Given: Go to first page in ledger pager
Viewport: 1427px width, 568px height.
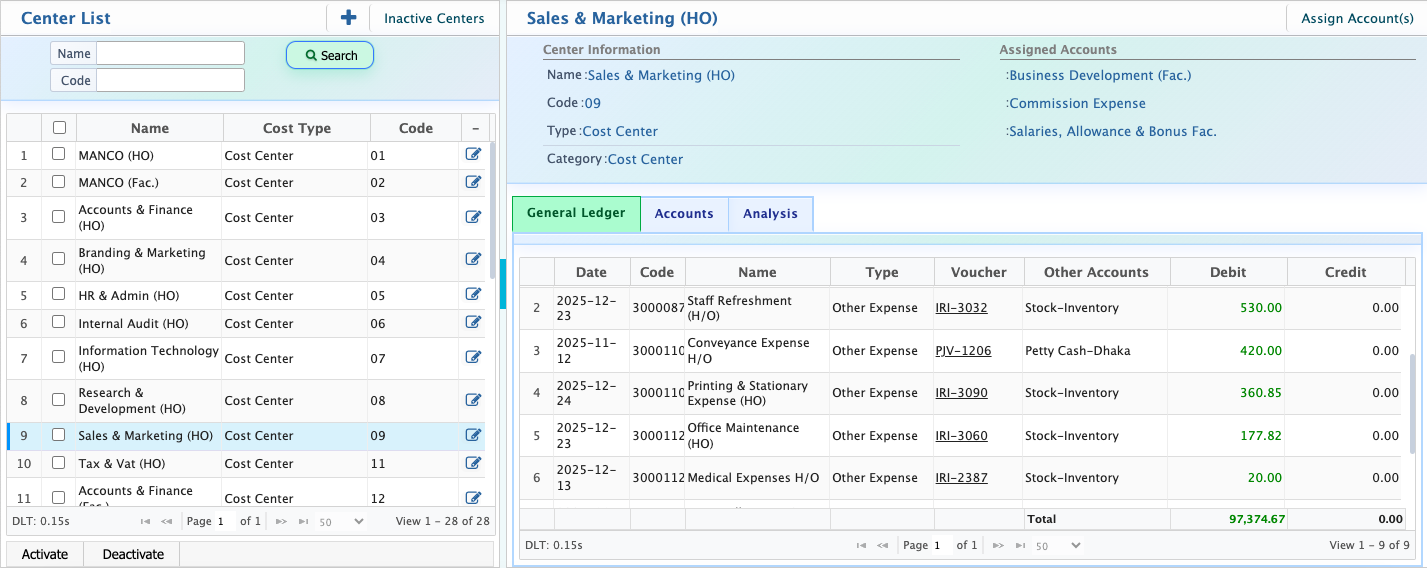Looking at the screenshot, I should pos(861,545).
